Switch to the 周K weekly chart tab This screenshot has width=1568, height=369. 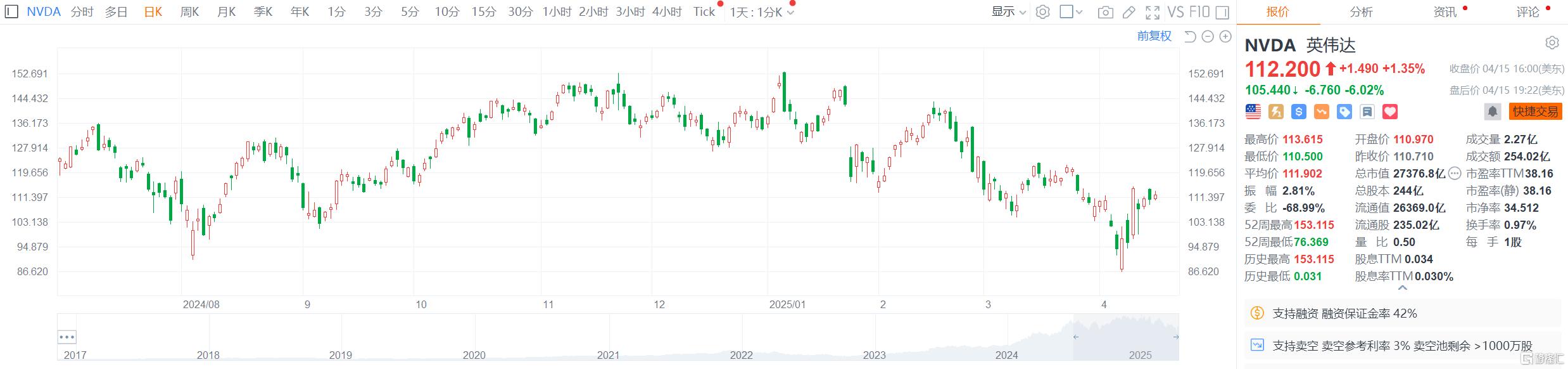coord(189,12)
